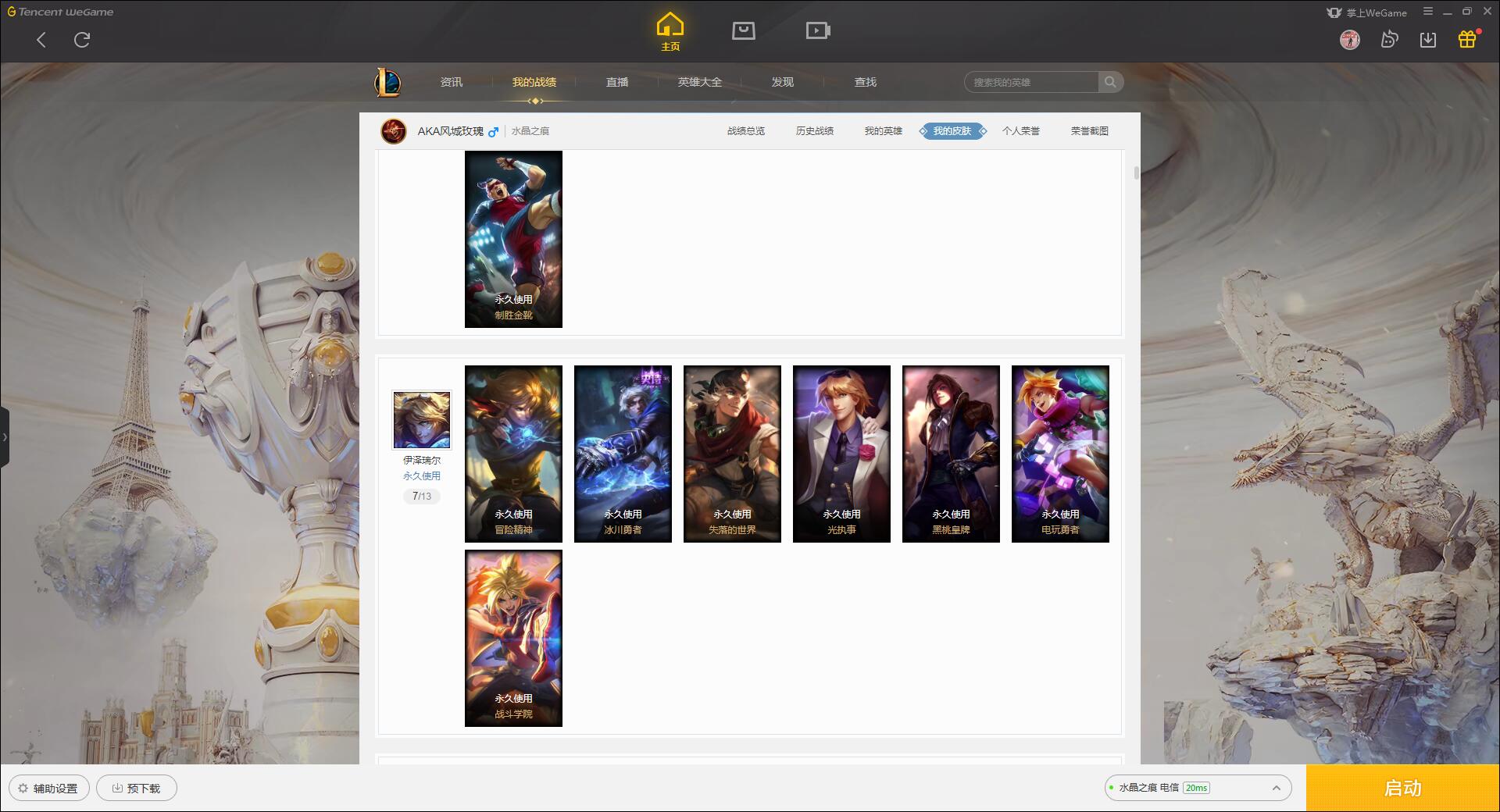Click the search magnifier button
1500x812 pixels.
point(1110,82)
